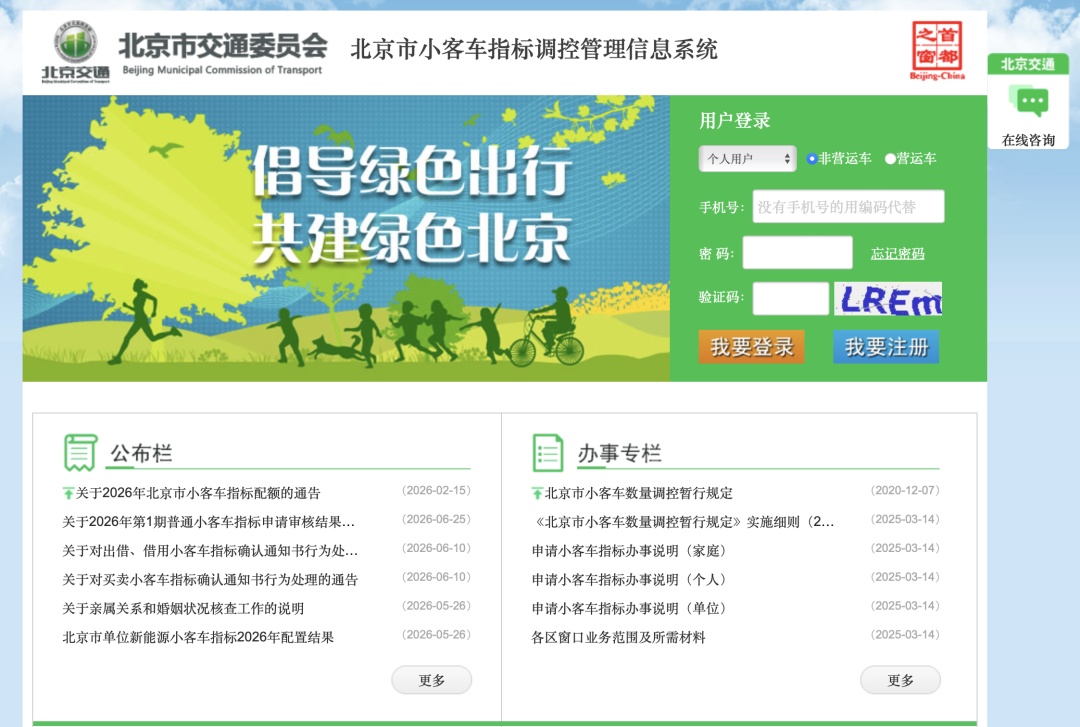
Task: Click the 用户登录 heading
Action: click(734, 121)
